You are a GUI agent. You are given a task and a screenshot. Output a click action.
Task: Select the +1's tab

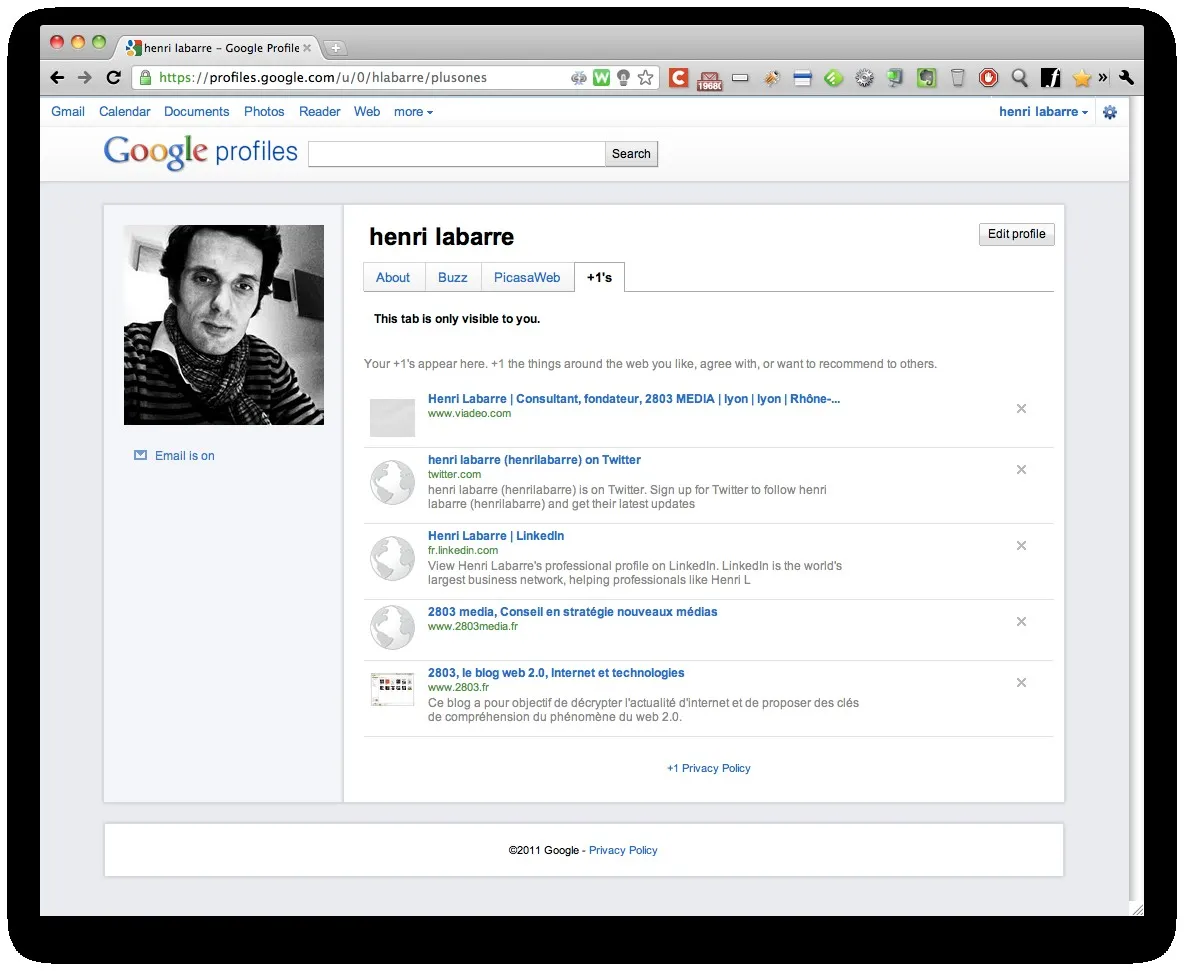click(600, 277)
